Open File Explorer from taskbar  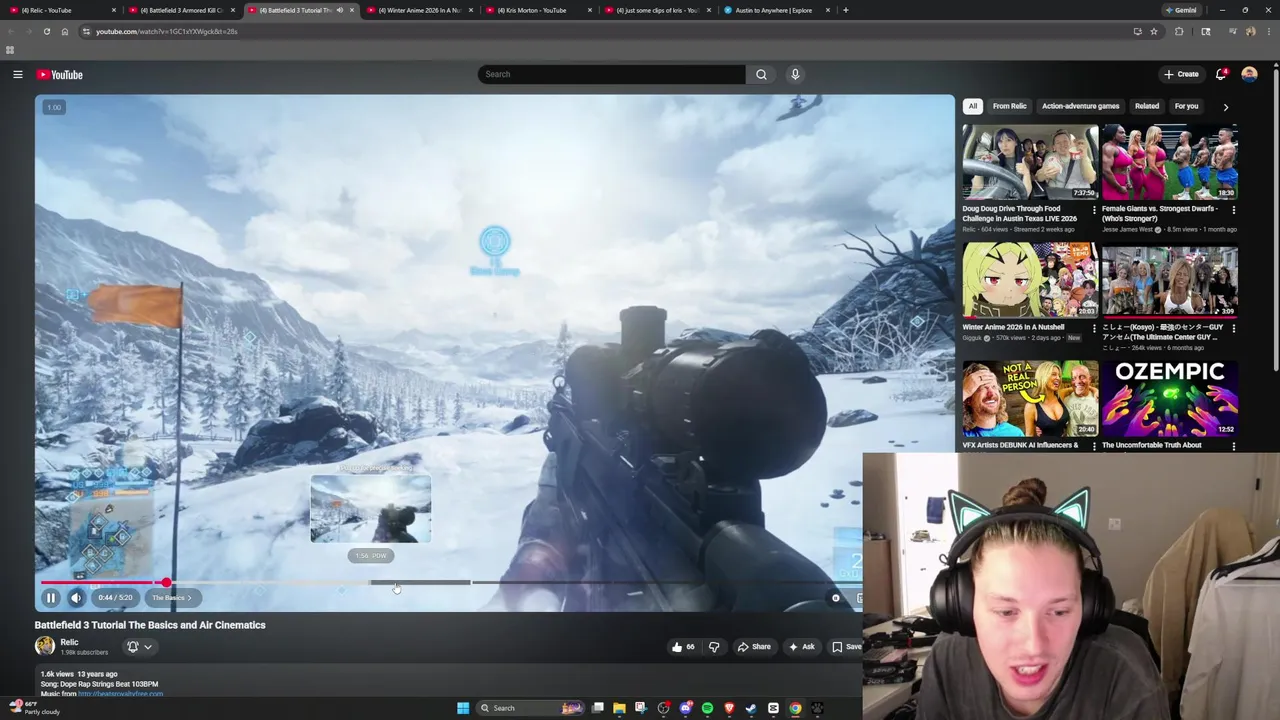click(x=619, y=708)
